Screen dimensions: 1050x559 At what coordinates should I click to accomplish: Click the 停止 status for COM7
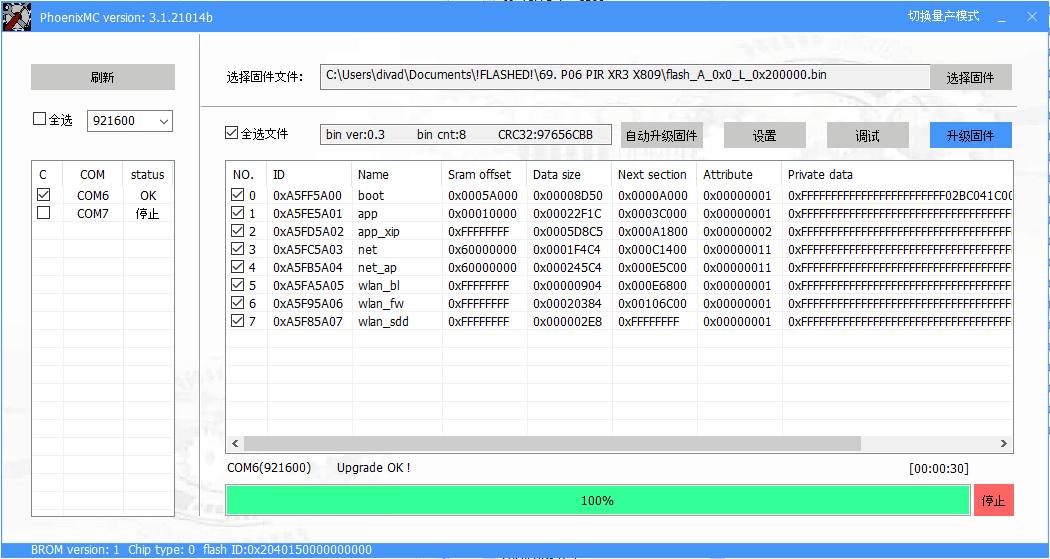point(147,214)
